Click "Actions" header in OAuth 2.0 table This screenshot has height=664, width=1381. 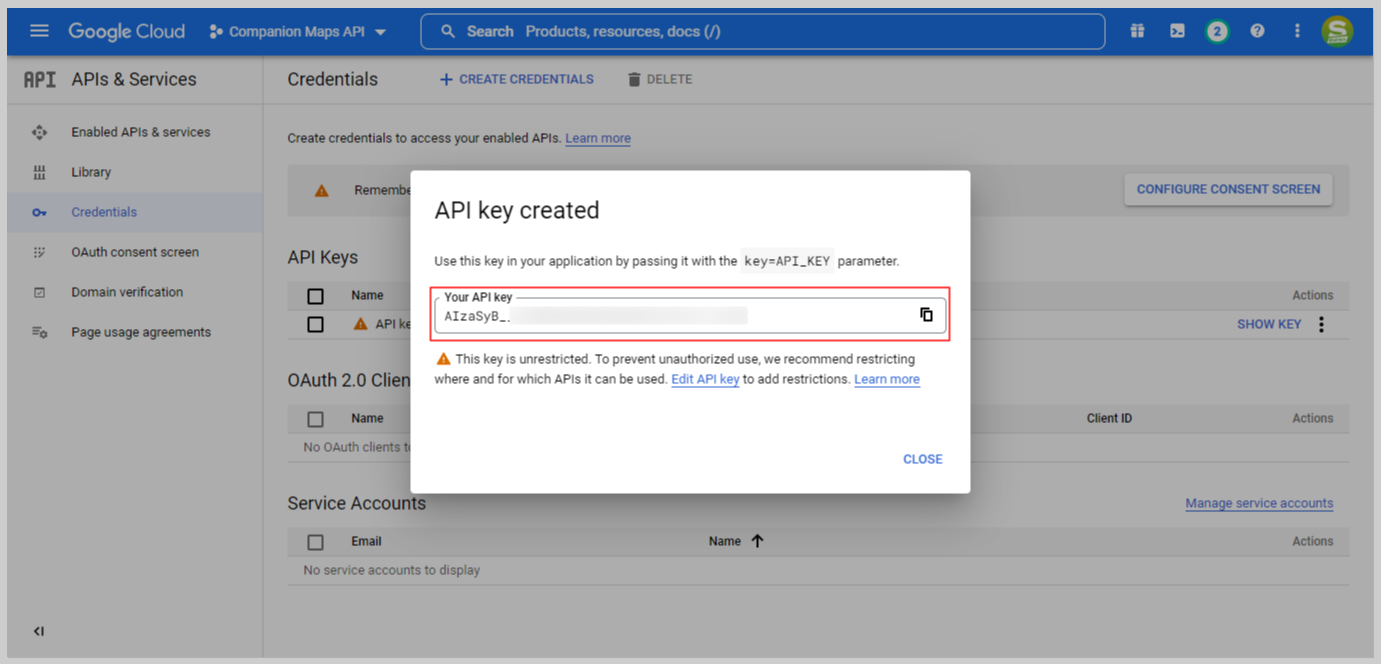click(1312, 418)
